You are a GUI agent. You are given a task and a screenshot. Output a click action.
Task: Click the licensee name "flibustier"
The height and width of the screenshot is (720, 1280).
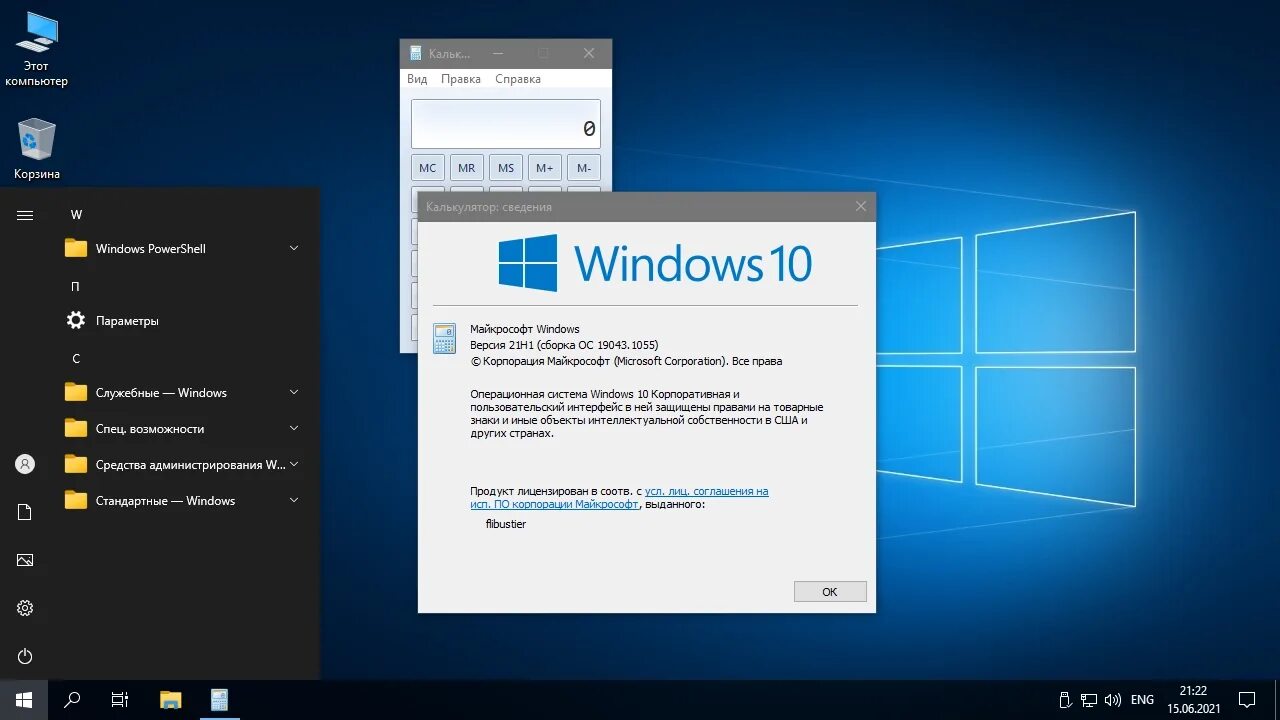(505, 524)
